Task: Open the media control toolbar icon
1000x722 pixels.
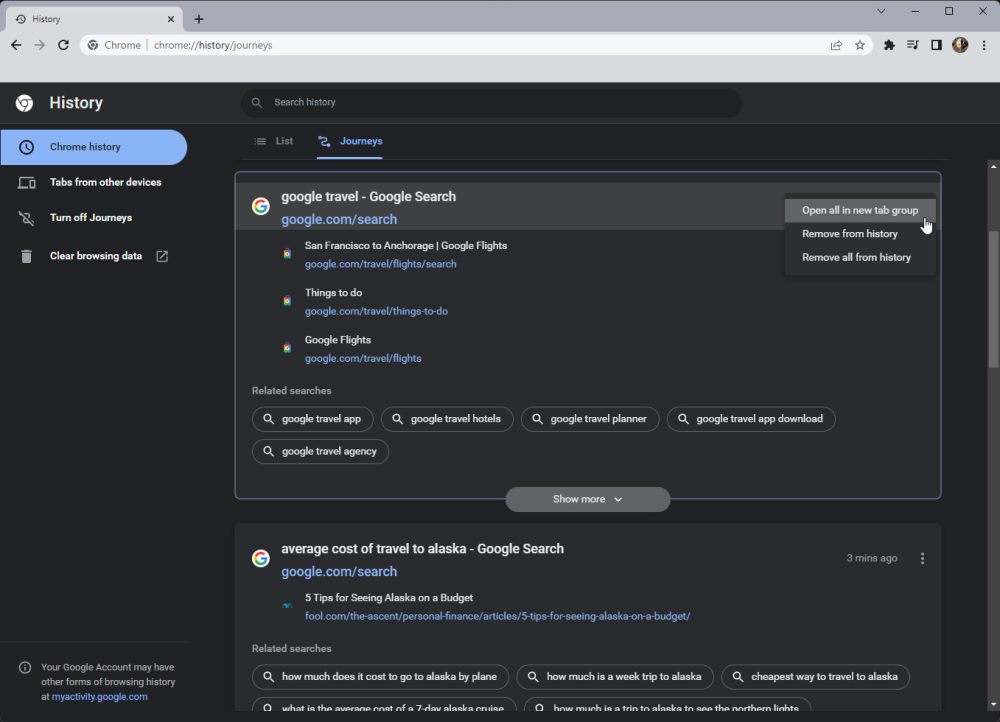Action: [x=912, y=45]
